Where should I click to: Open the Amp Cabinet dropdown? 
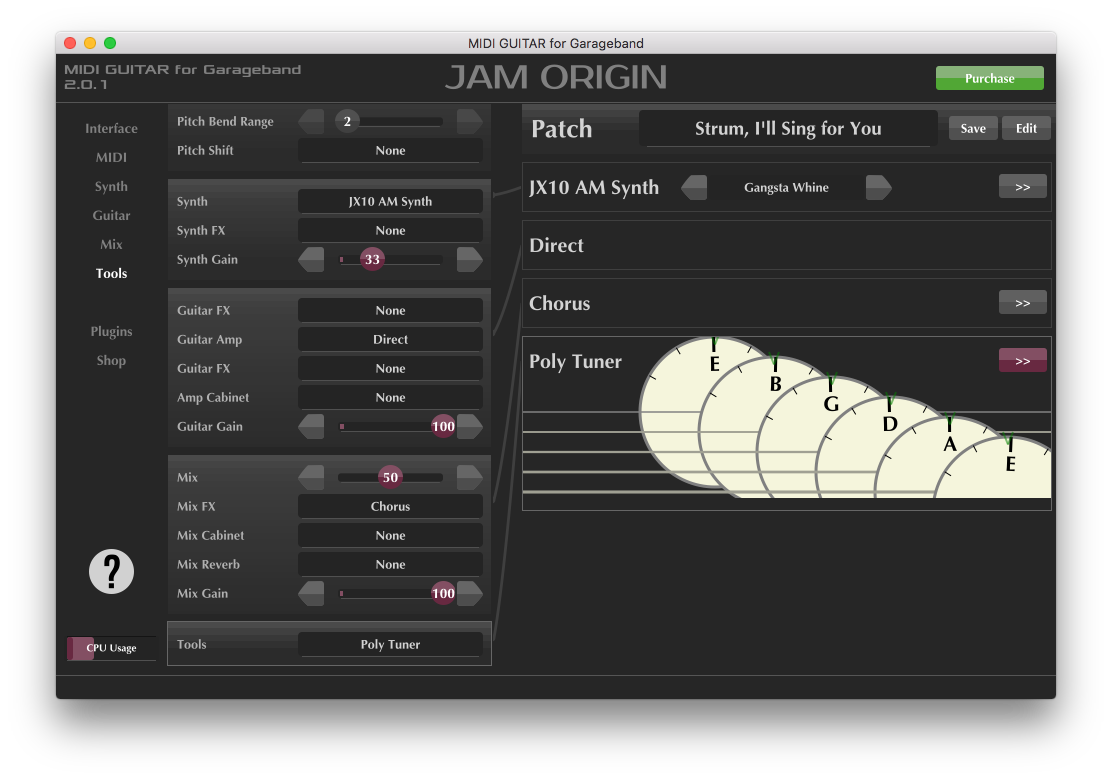(x=390, y=397)
